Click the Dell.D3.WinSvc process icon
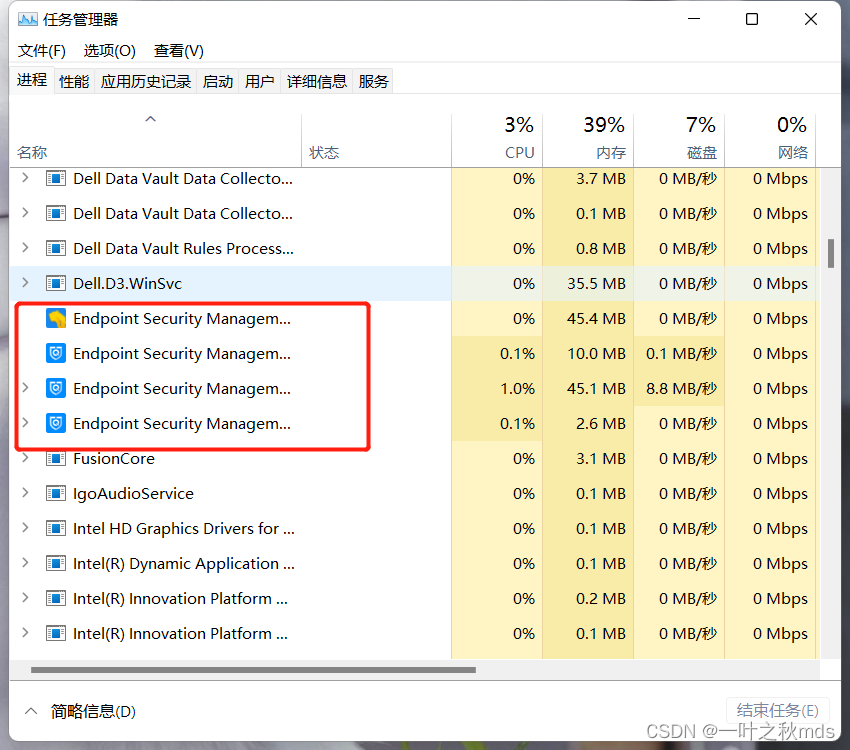The image size is (850, 750). [x=56, y=283]
